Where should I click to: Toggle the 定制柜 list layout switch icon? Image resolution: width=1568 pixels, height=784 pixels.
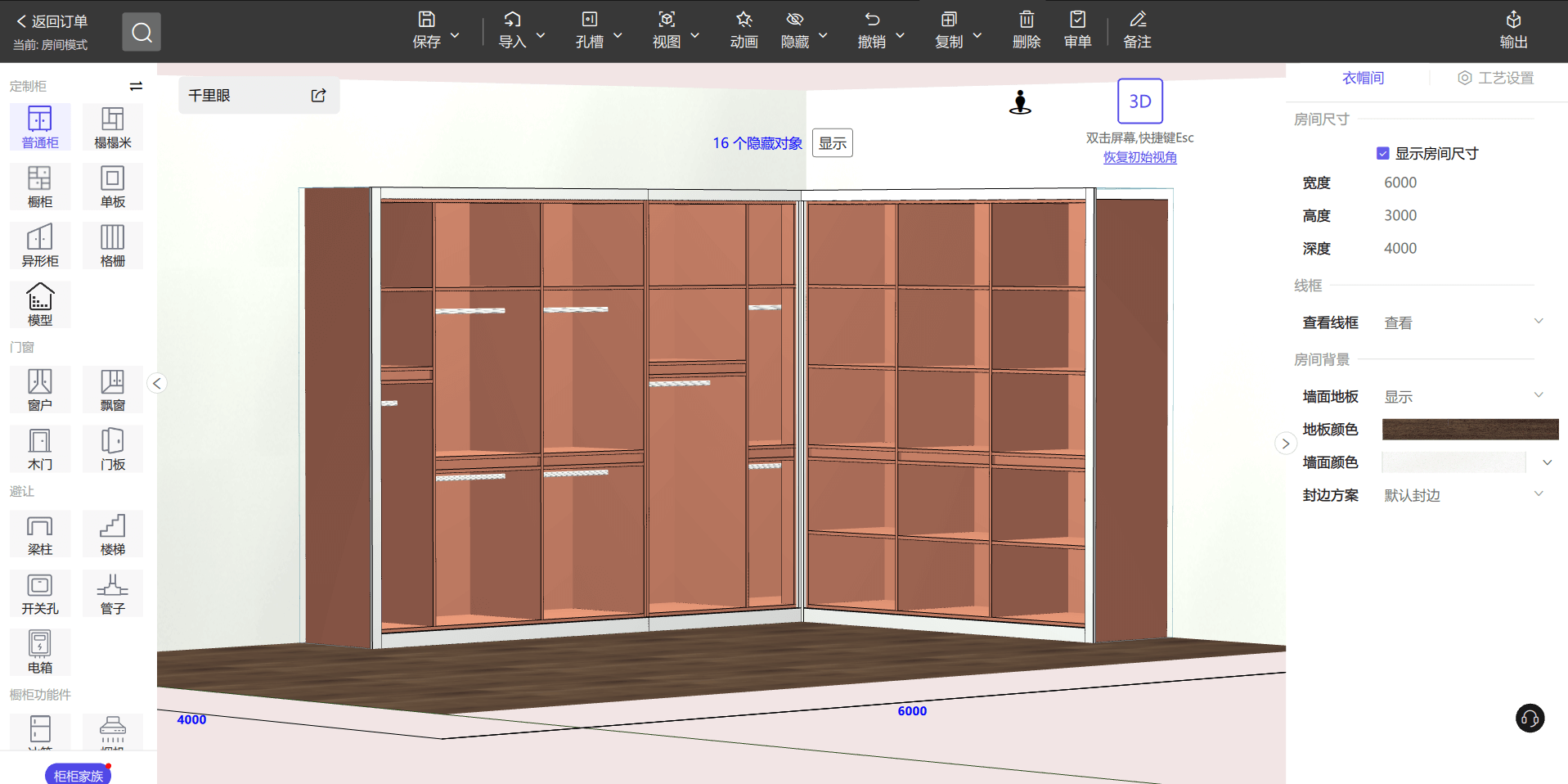click(136, 86)
